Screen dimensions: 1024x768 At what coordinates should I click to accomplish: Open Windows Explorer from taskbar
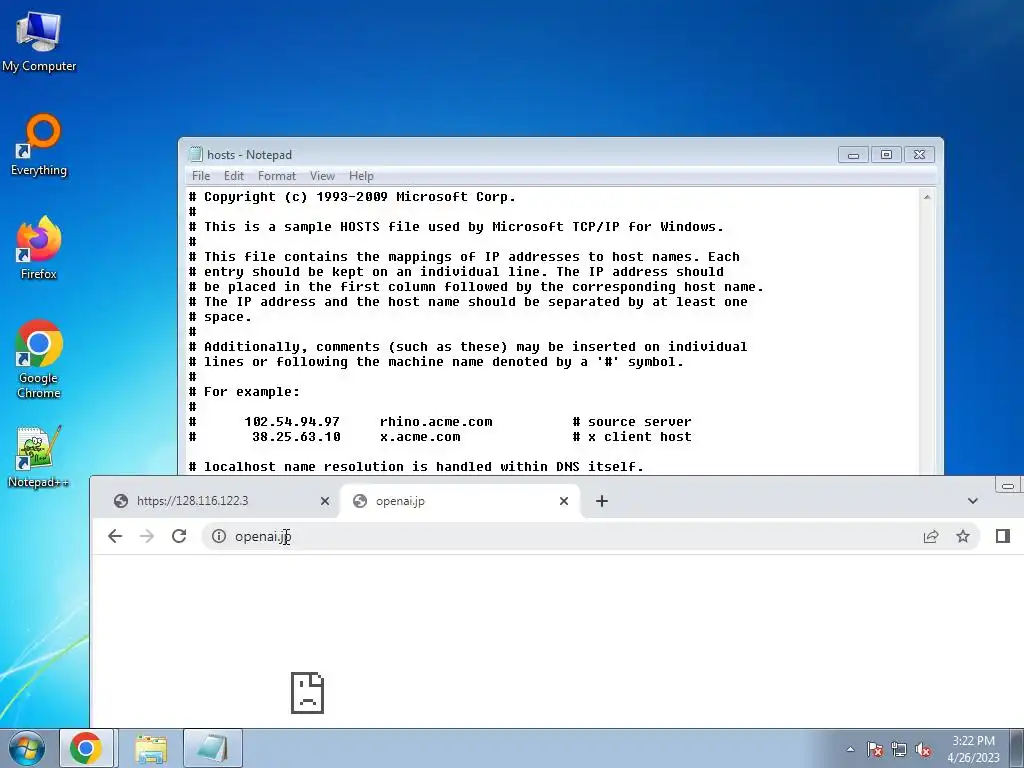coord(151,748)
